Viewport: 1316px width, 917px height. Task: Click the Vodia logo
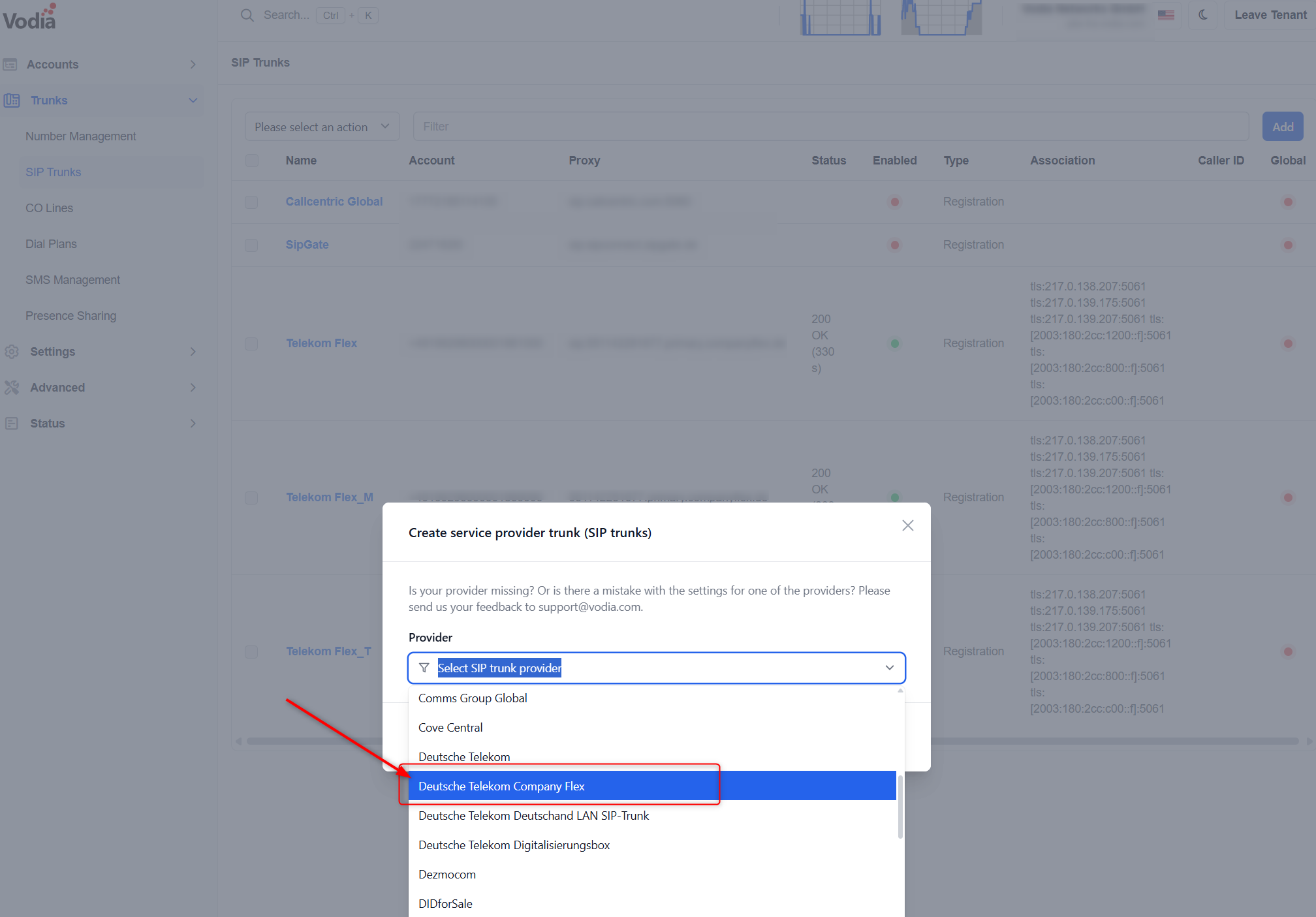coord(29,18)
